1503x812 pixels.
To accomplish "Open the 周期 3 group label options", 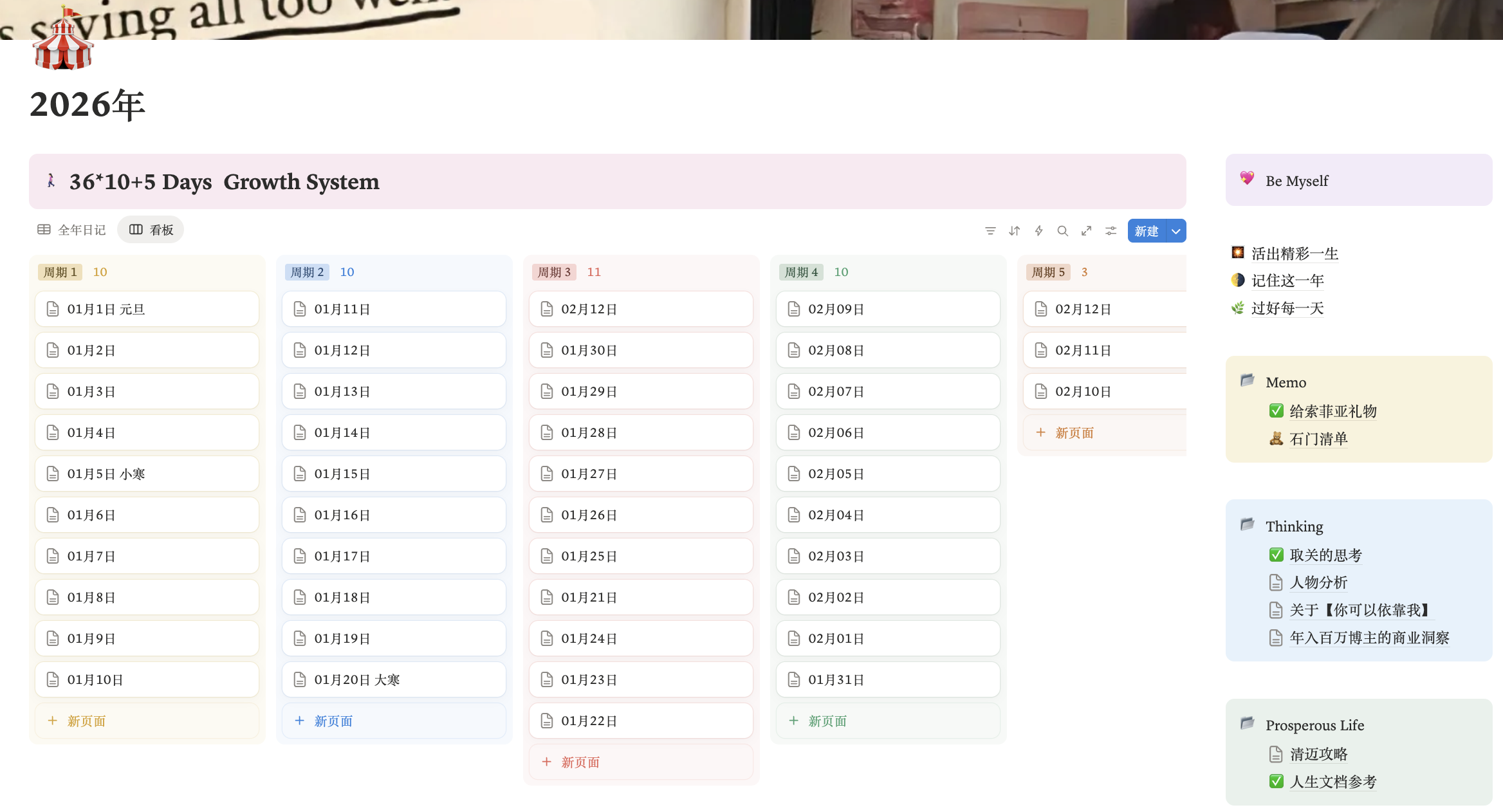I will pyautogui.click(x=554, y=272).
